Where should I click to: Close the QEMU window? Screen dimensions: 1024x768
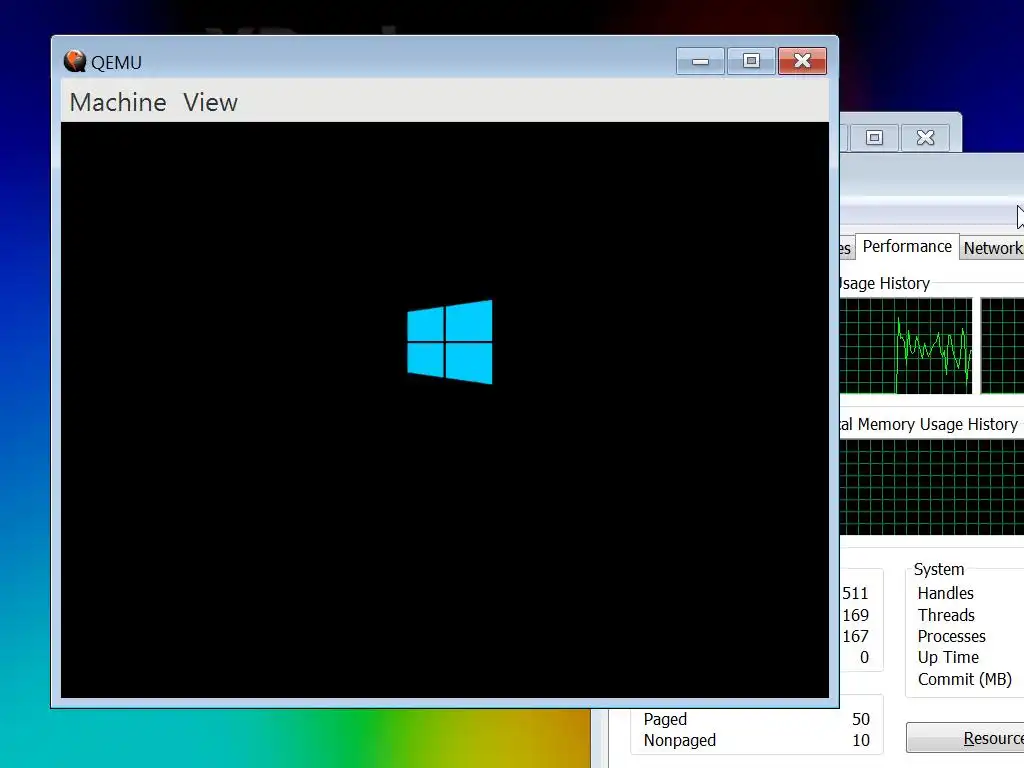click(x=802, y=61)
